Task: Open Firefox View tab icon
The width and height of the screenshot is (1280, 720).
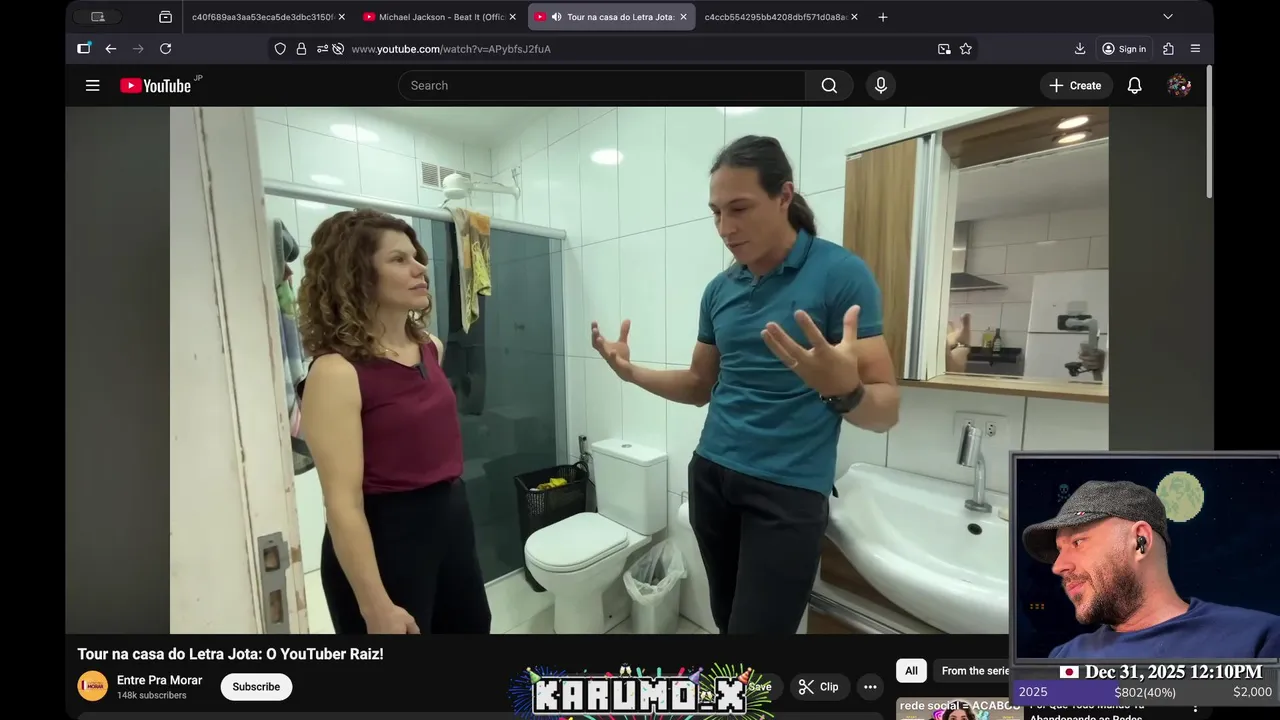Action: pos(165,17)
